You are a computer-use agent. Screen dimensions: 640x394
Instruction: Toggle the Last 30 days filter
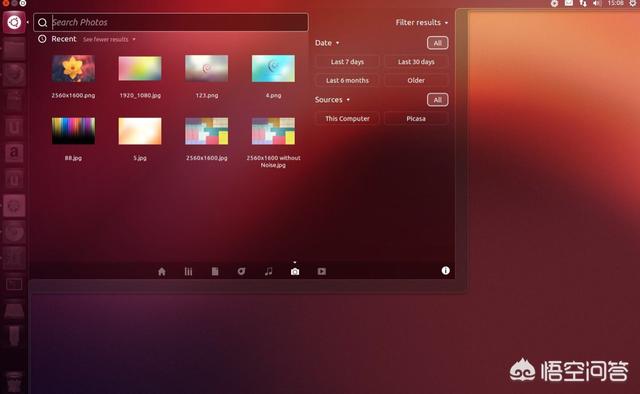416,62
